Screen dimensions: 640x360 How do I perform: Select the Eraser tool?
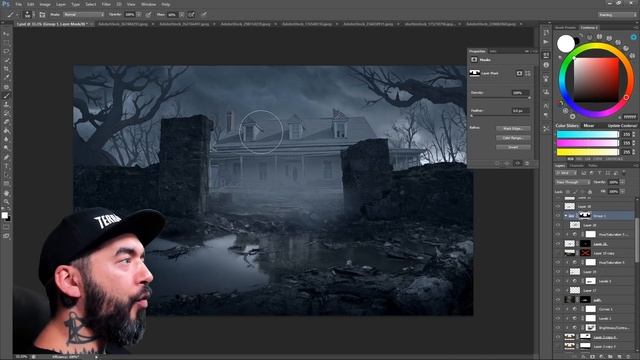point(6,122)
